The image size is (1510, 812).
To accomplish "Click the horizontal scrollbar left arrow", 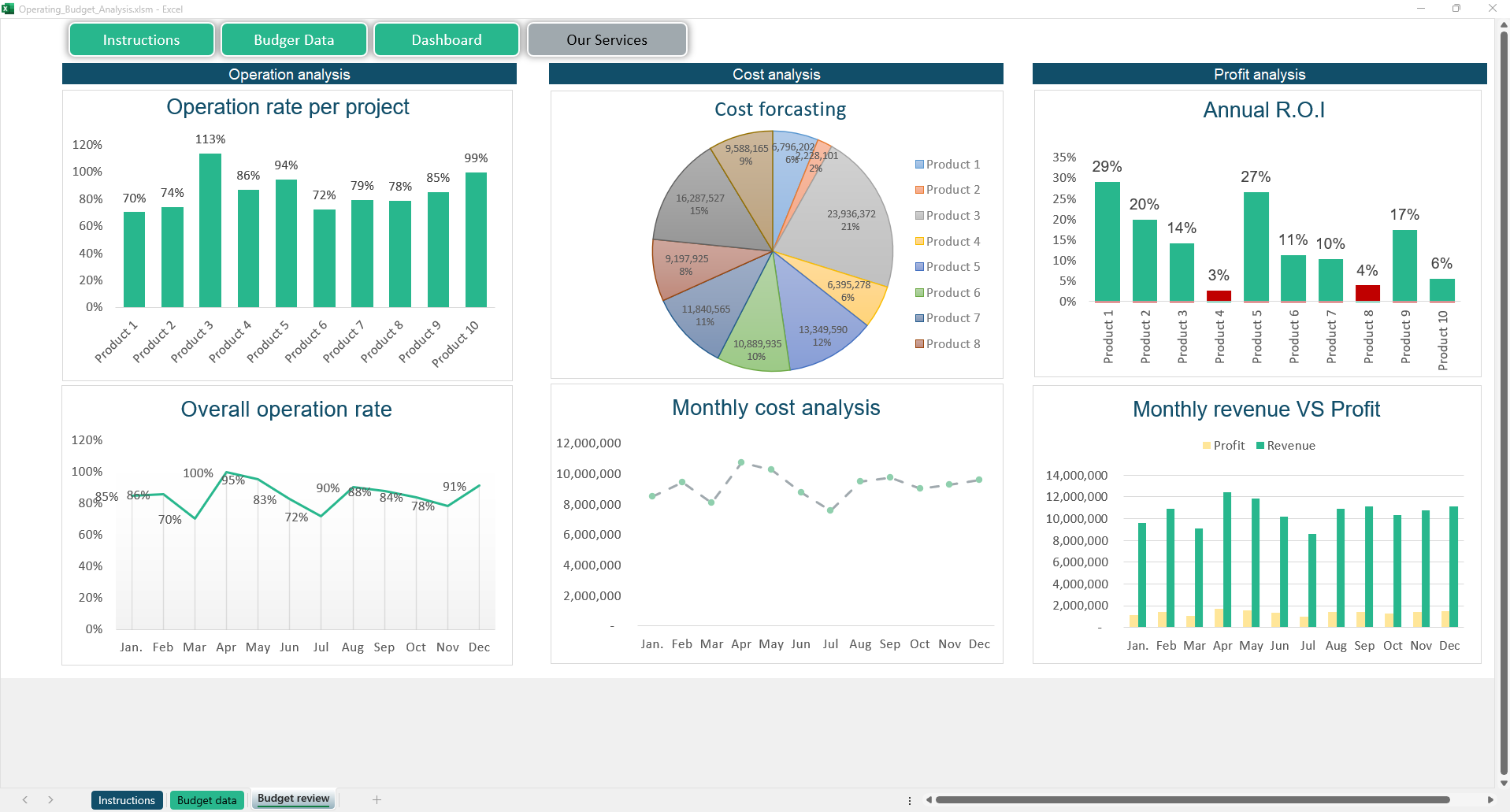I will click(x=929, y=799).
